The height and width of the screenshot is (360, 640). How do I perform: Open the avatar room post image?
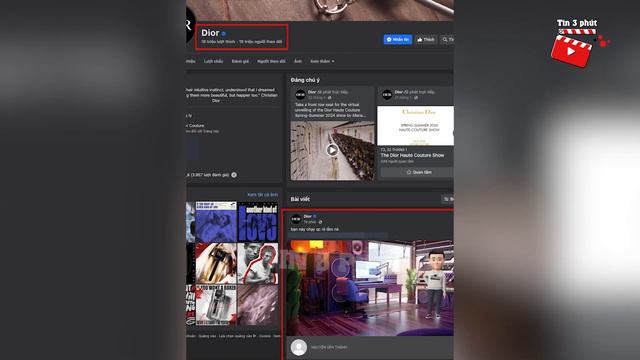369,288
